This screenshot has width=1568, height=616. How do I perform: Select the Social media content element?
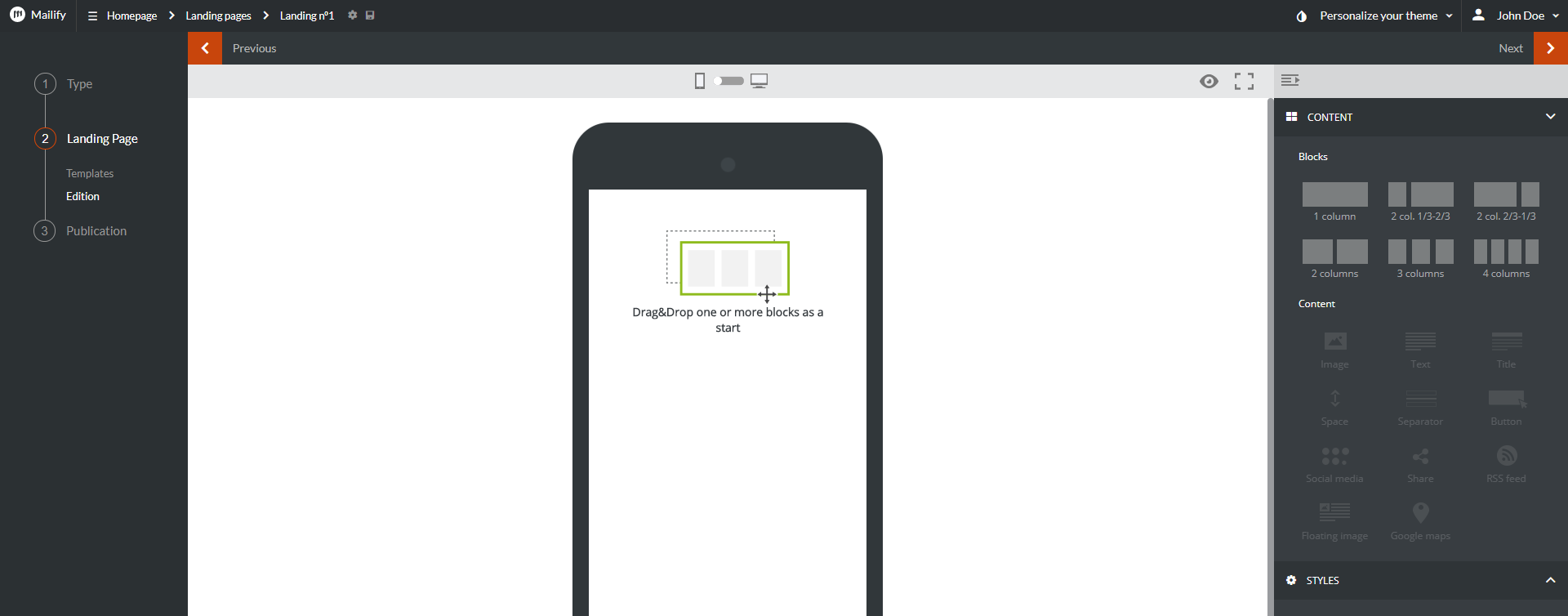coord(1334,464)
